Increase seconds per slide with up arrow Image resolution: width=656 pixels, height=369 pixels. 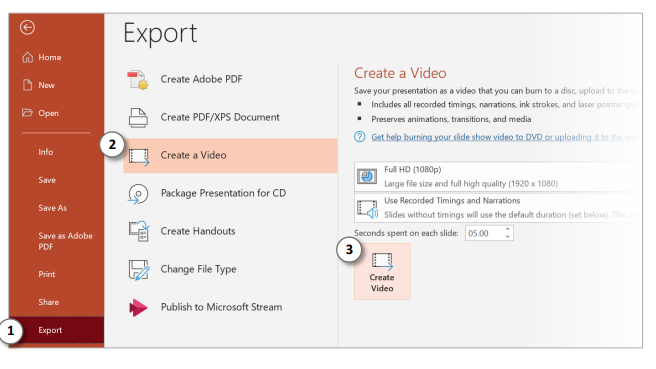point(507,229)
